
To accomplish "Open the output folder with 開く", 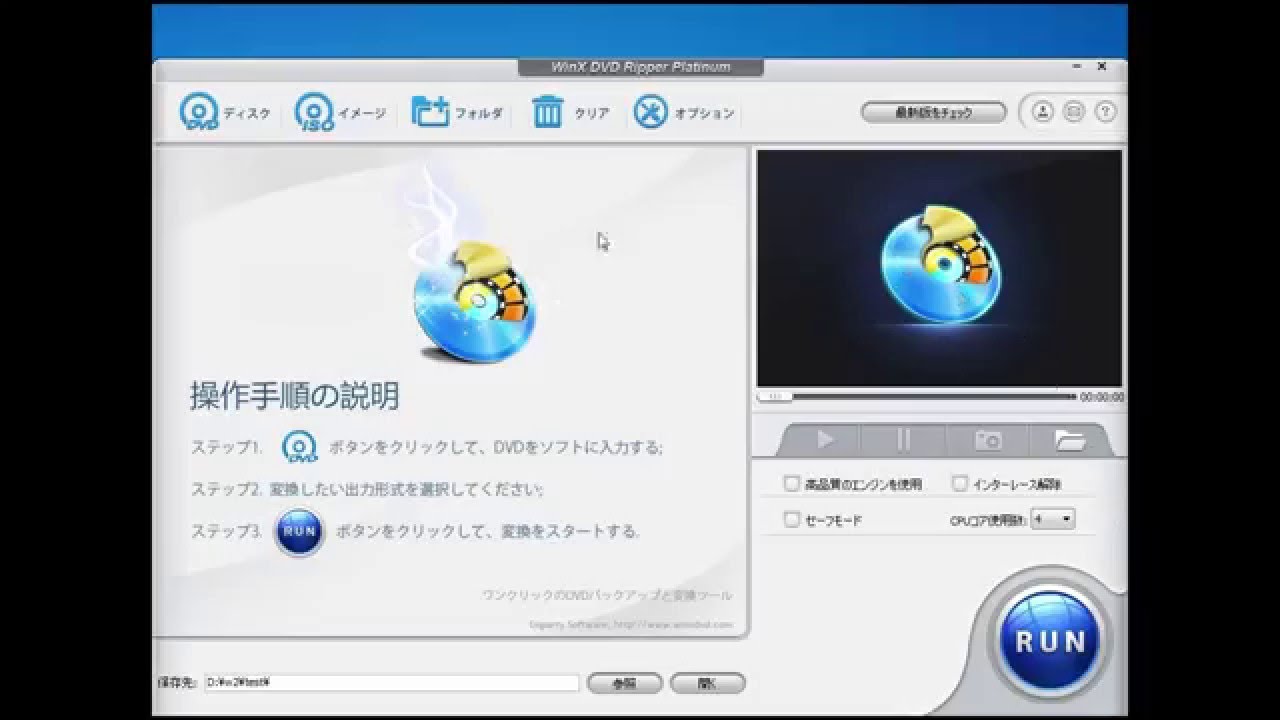I will pyautogui.click(x=708, y=684).
